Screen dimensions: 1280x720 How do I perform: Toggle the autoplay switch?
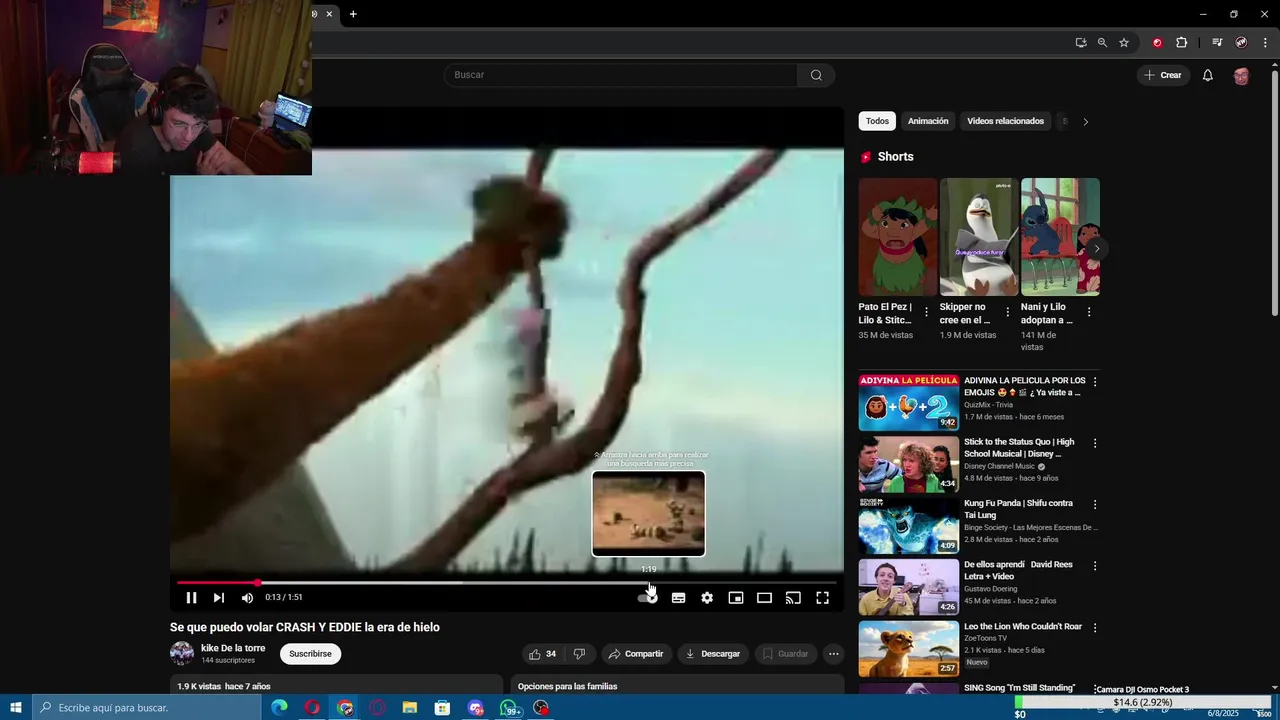pyautogui.click(x=648, y=598)
